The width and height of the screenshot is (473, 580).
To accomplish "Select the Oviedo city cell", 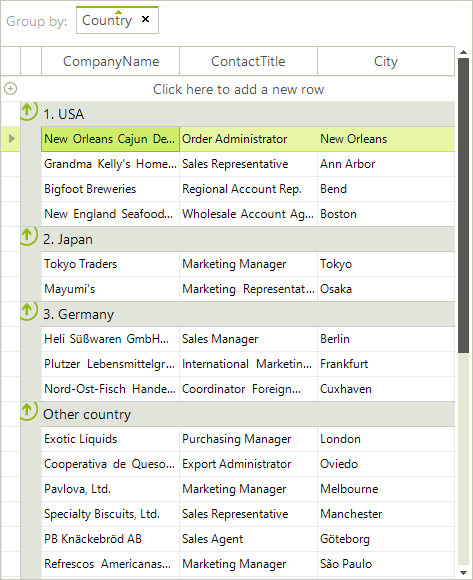I will pyautogui.click(x=386, y=464).
